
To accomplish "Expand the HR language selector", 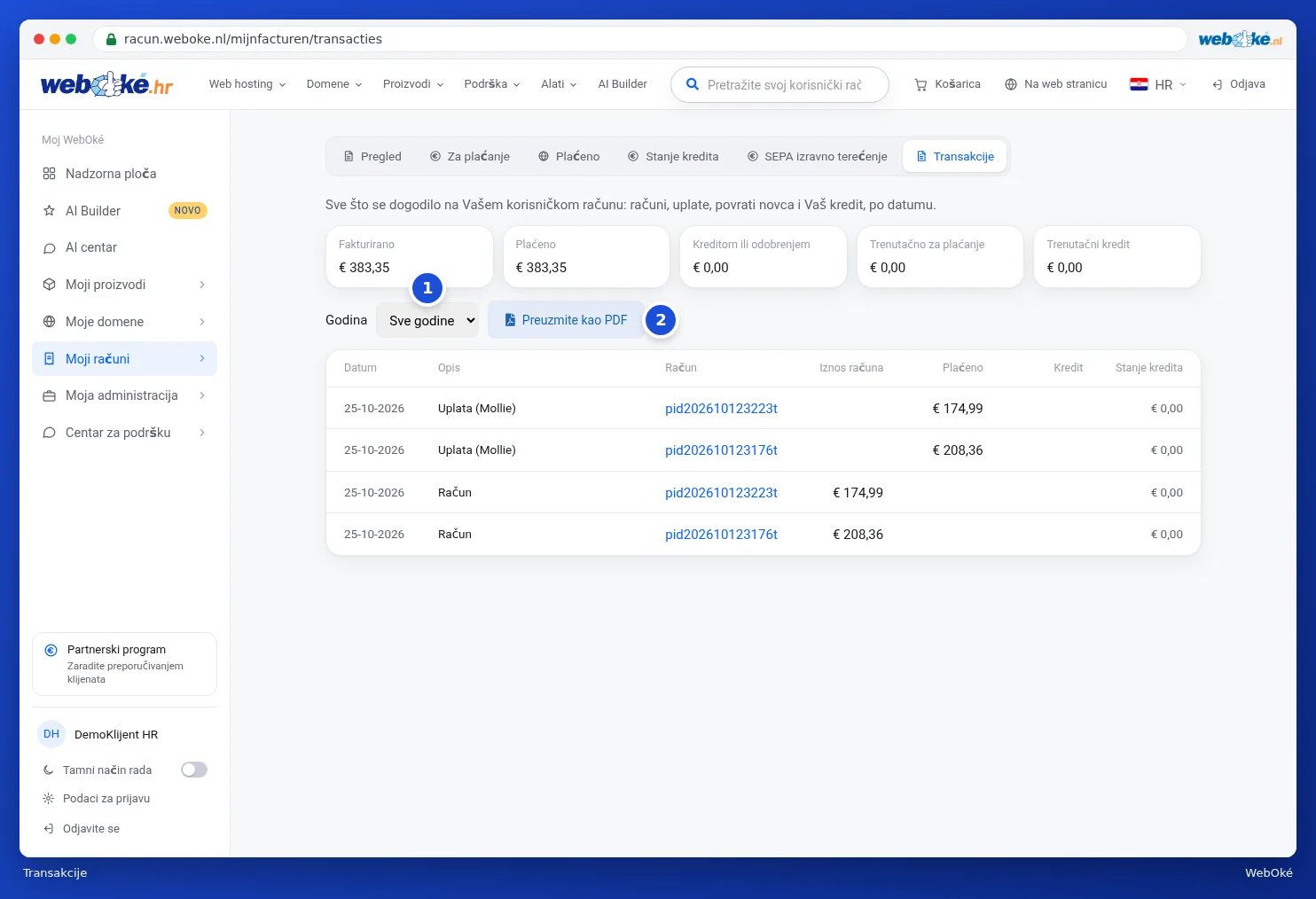I will [1157, 84].
